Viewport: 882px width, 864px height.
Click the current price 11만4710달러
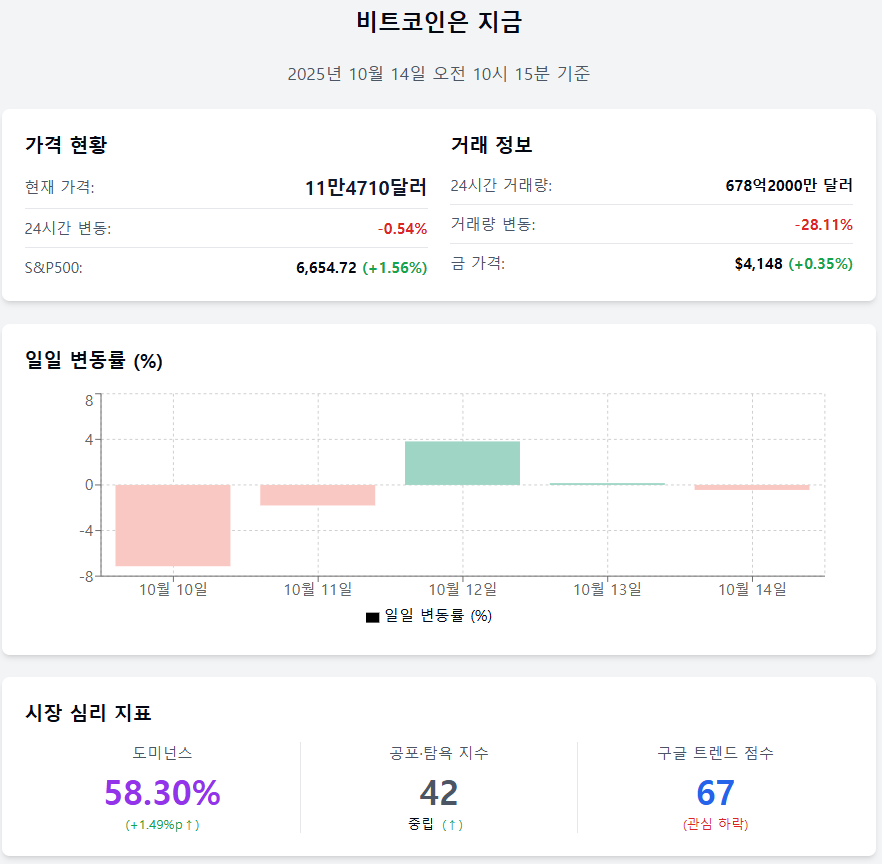click(x=366, y=187)
